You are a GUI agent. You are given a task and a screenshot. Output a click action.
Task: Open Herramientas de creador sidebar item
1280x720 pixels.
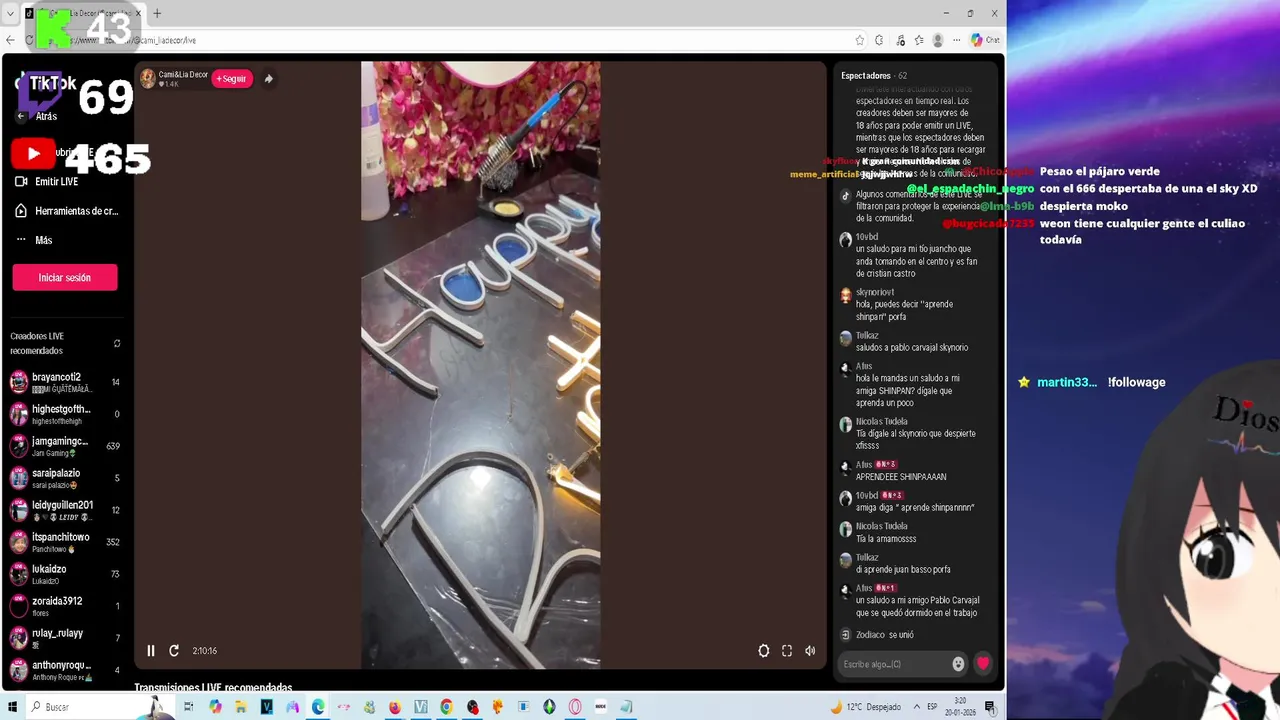[x=65, y=211]
